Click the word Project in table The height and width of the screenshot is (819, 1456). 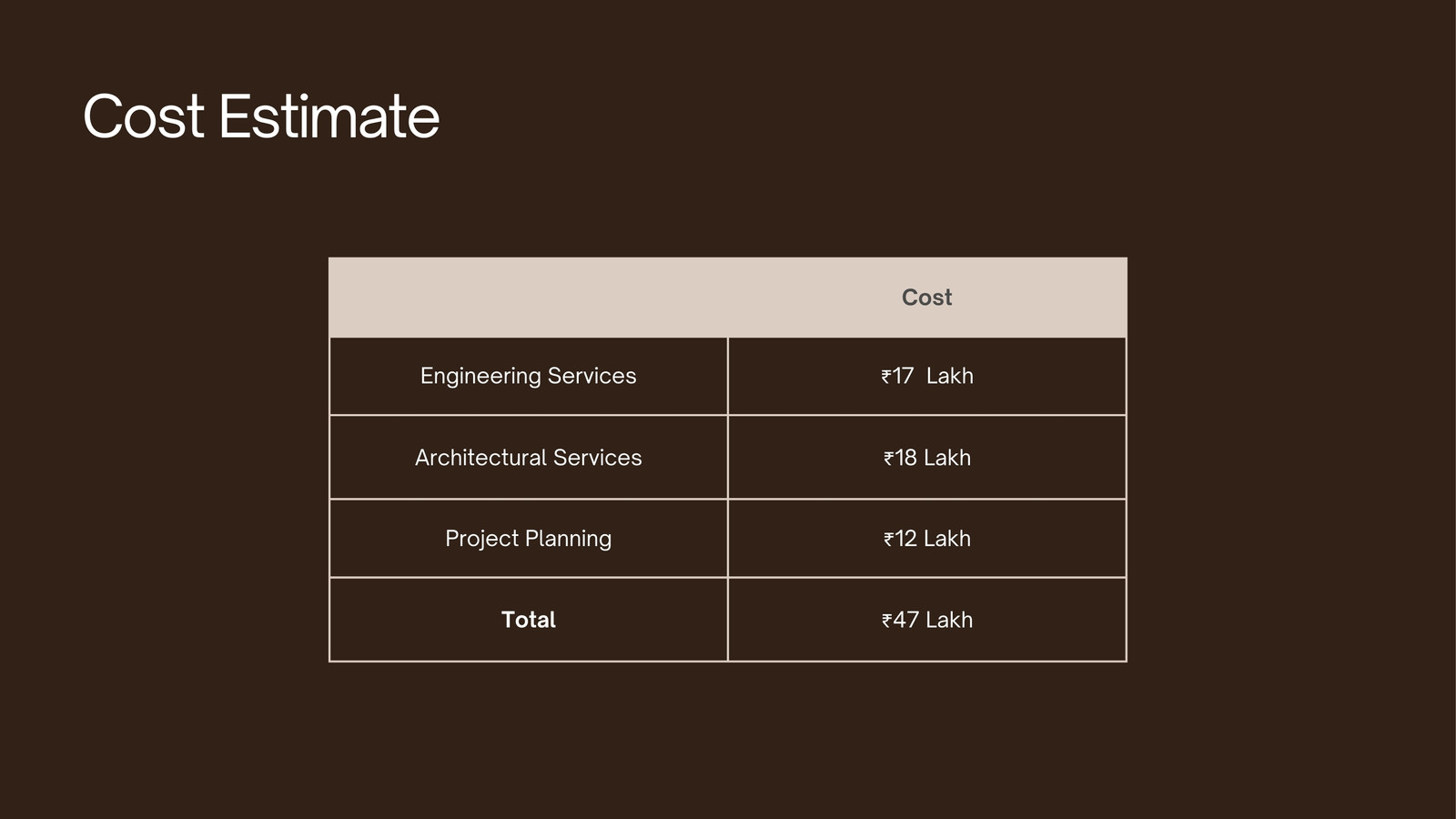click(x=482, y=539)
